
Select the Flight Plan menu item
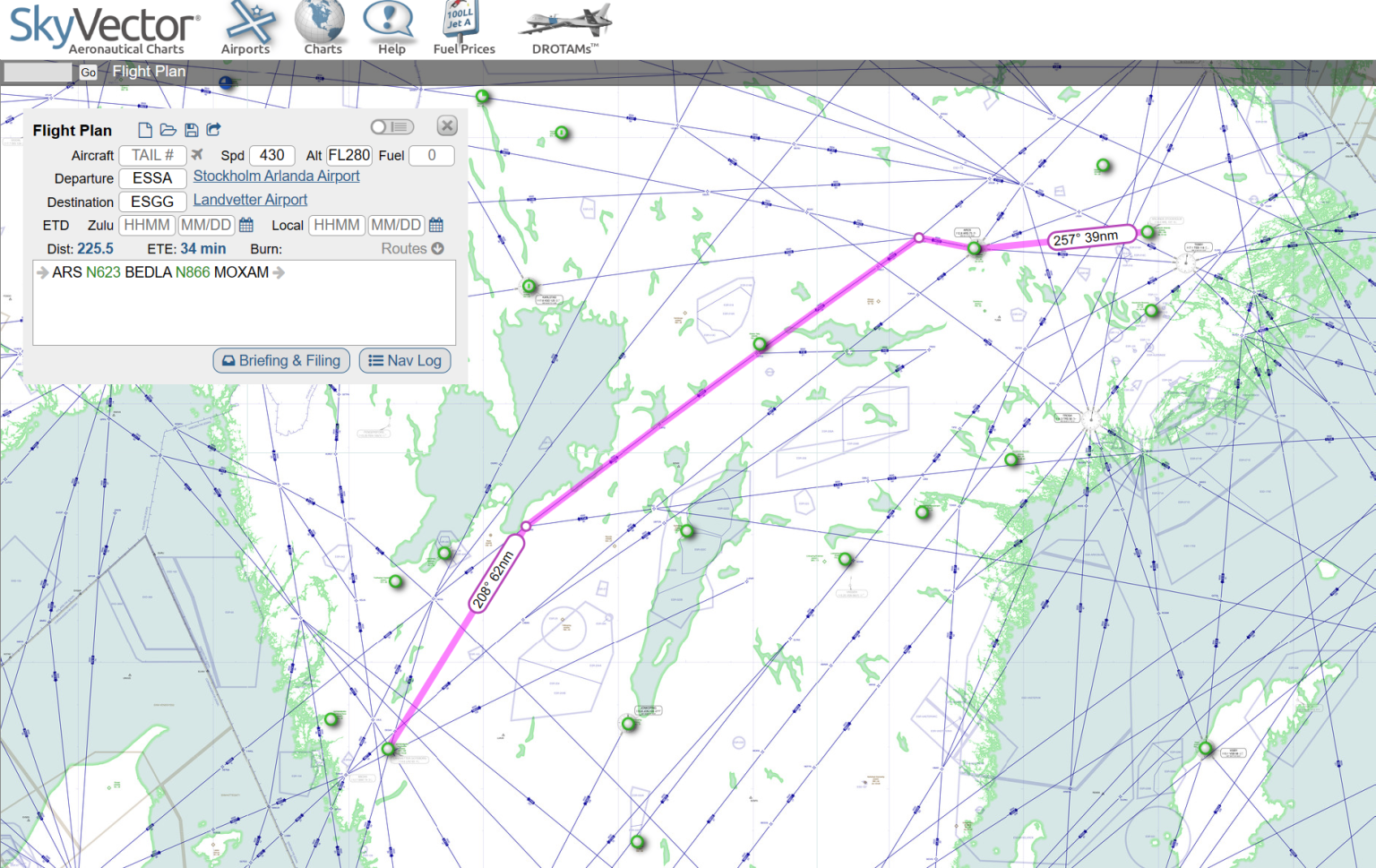coord(149,72)
